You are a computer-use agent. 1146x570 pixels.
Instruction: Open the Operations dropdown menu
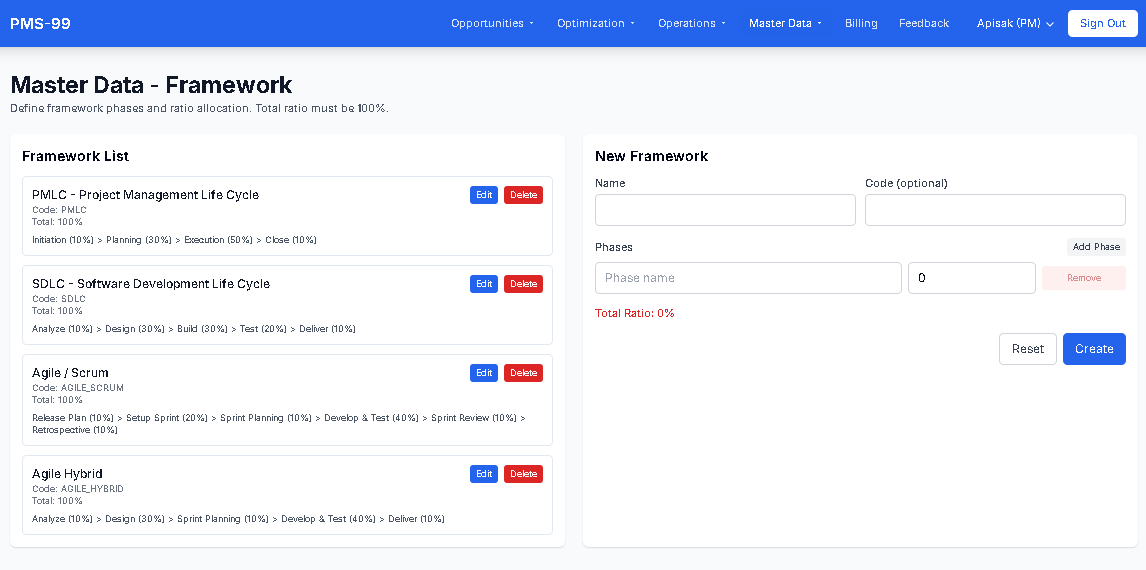coord(691,23)
